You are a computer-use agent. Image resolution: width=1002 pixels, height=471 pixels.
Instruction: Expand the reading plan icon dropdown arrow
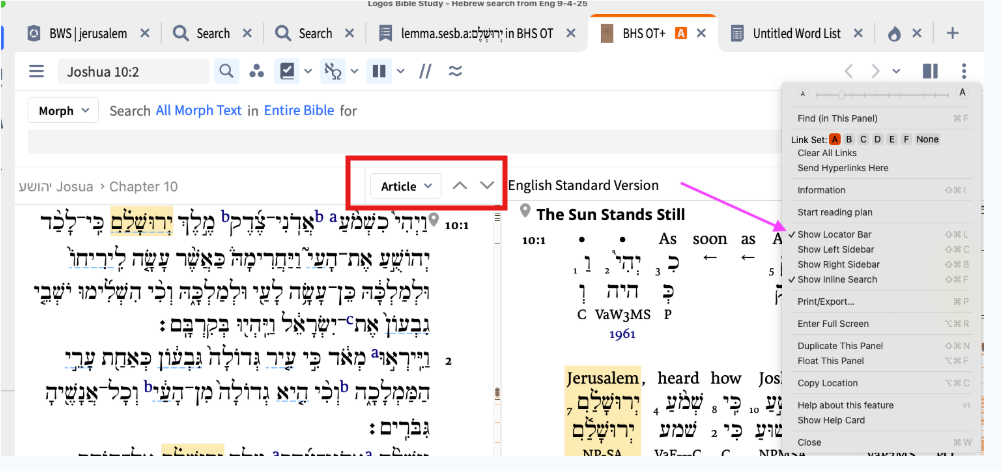(x=308, y=72)
